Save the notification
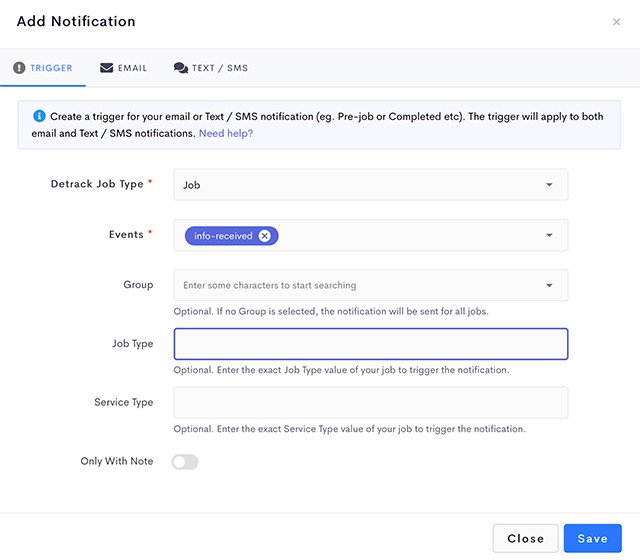Viewport: 640px width, 560px height. click(x=593, y=538)
